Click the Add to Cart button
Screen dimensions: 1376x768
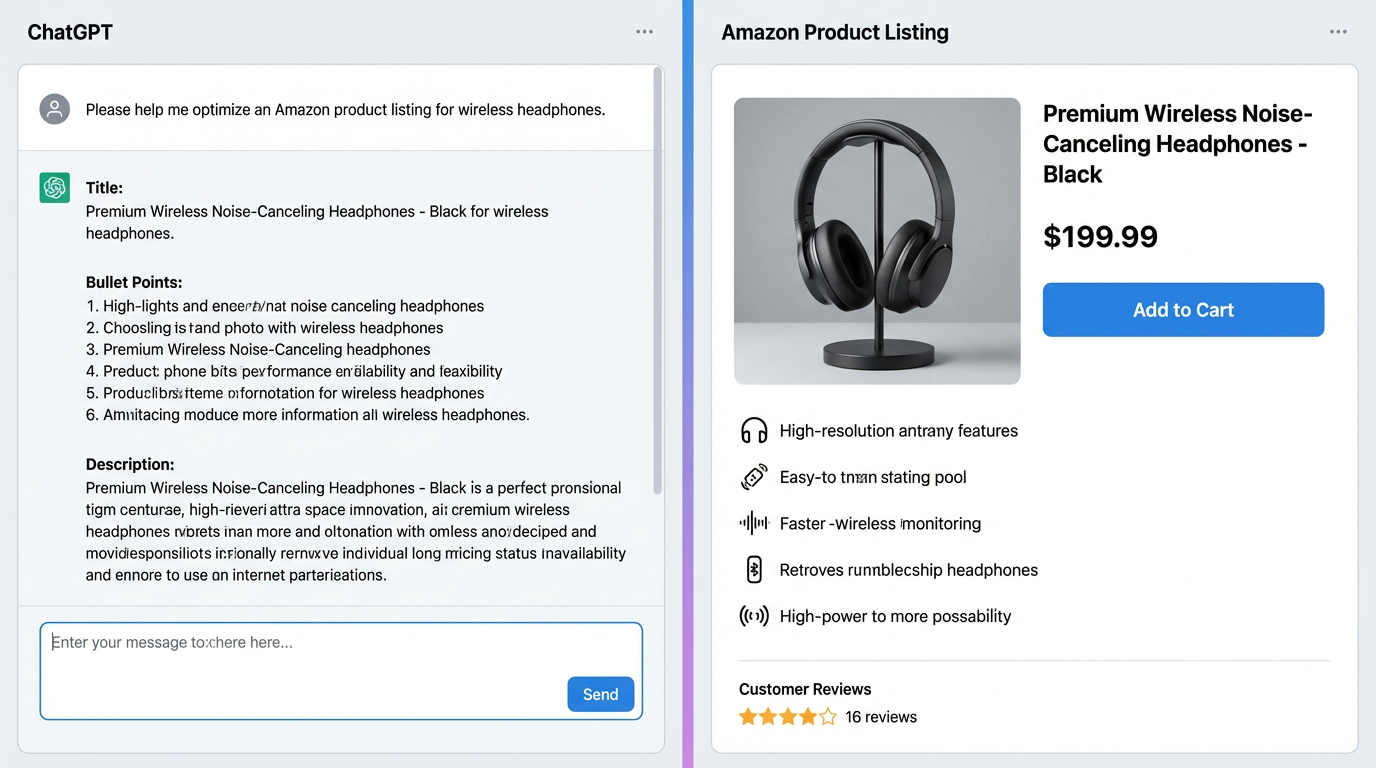tap(1183, 310)
